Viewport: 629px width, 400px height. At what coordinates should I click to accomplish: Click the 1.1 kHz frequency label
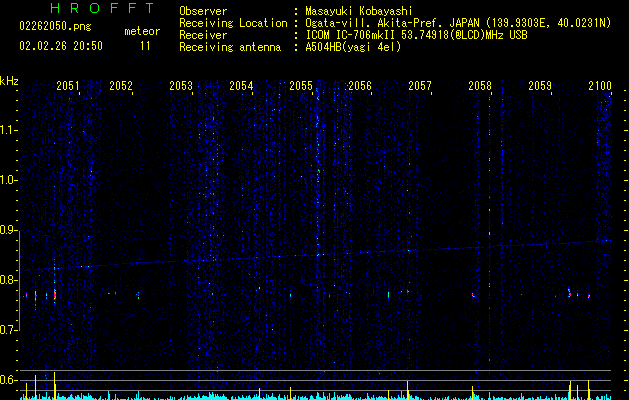pyautogui.click(x=7, y=130)
